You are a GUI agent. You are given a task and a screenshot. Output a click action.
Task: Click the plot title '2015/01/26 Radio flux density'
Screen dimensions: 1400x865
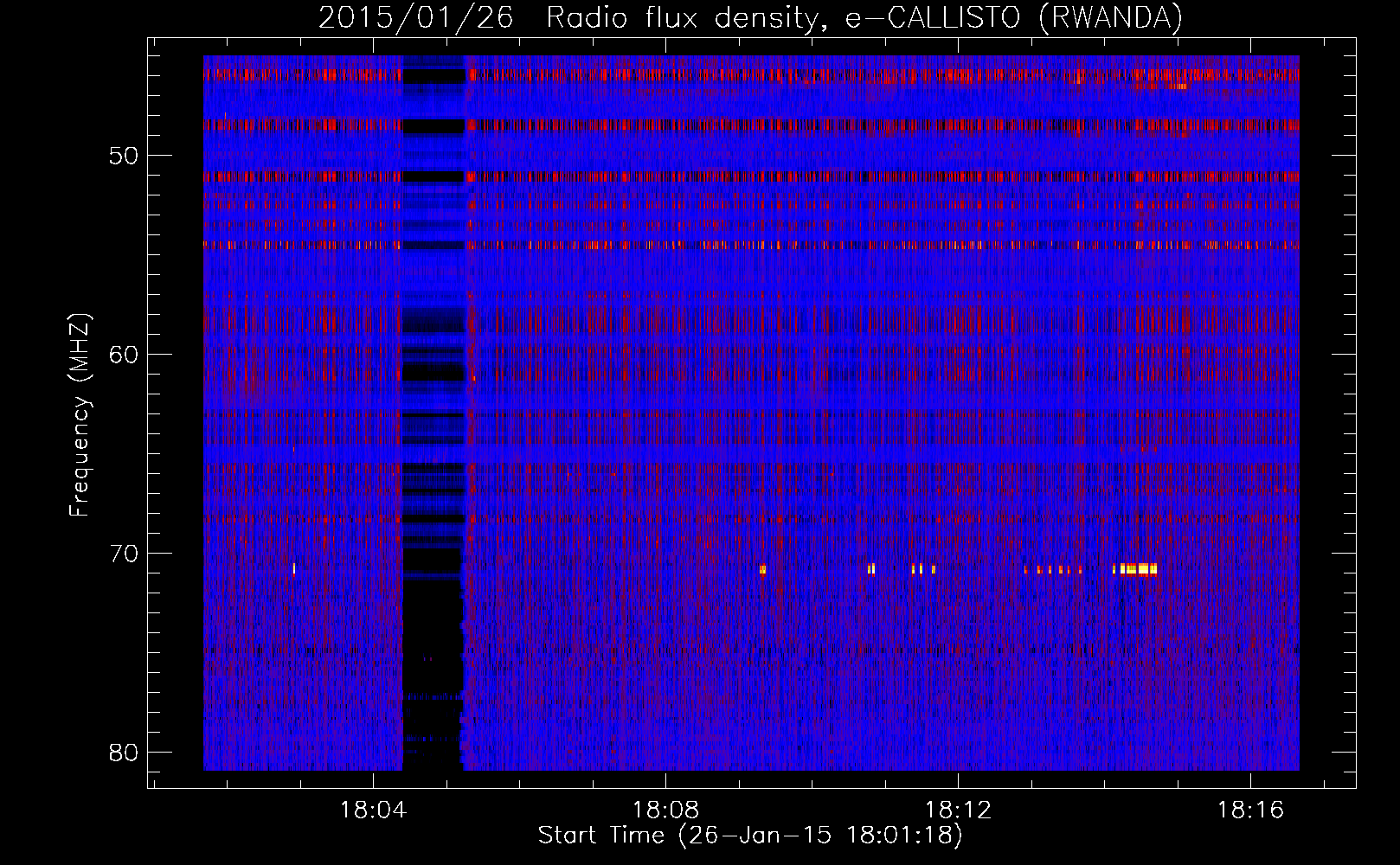(568, 17)
